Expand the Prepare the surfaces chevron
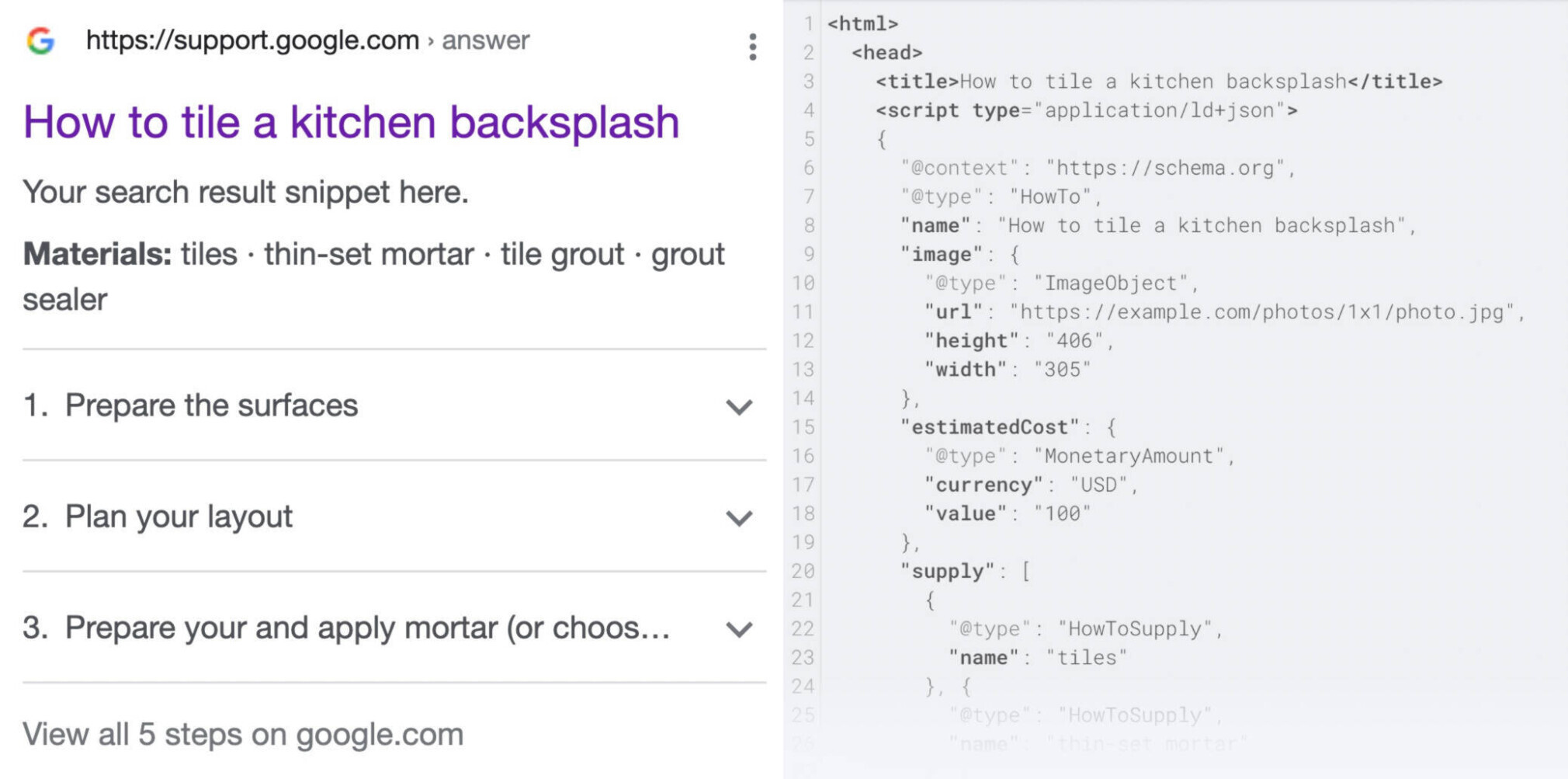1568x779 pixels. 739,407
